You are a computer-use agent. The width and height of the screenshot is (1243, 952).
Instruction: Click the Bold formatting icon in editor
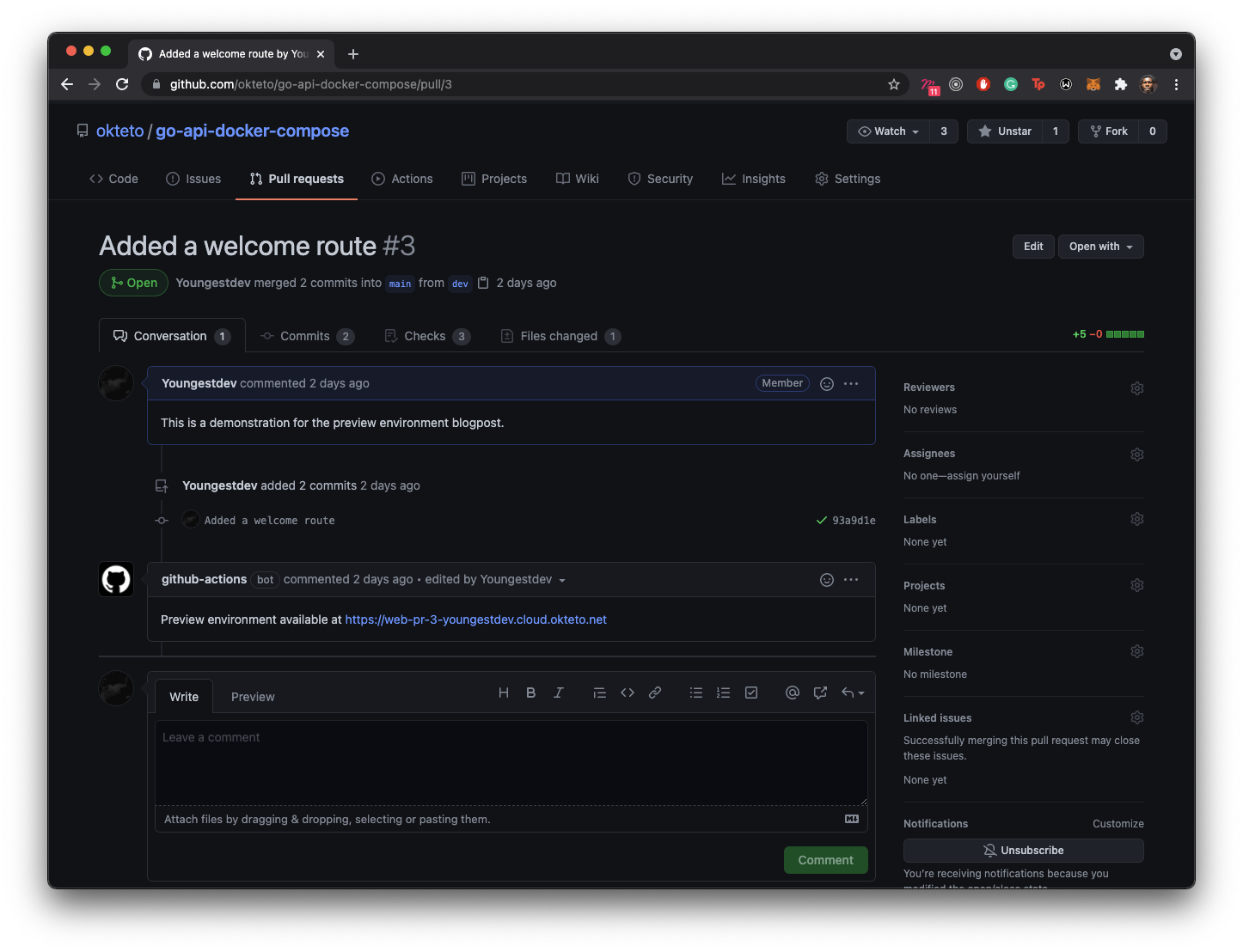tap(530, 693)
